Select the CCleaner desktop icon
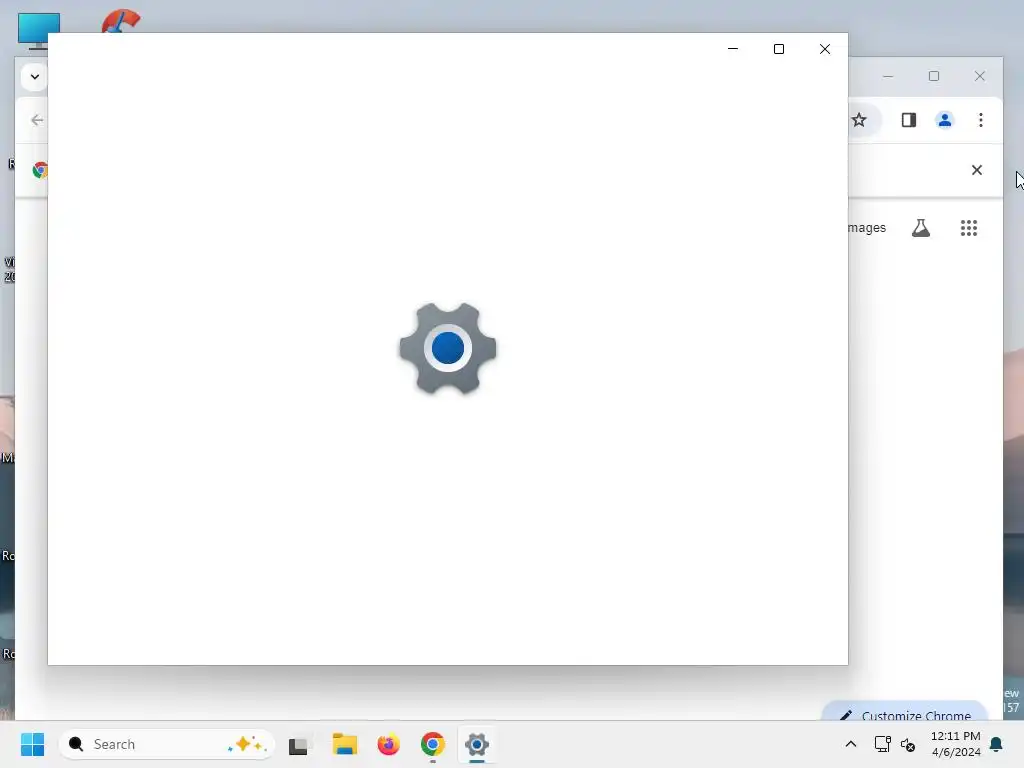This screenshot has width=1024, height=768. pos(121,21)
